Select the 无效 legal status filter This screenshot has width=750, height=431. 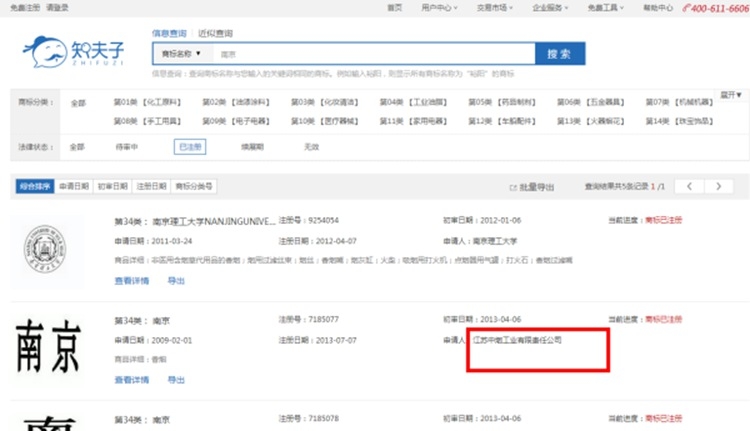point(311,147)
